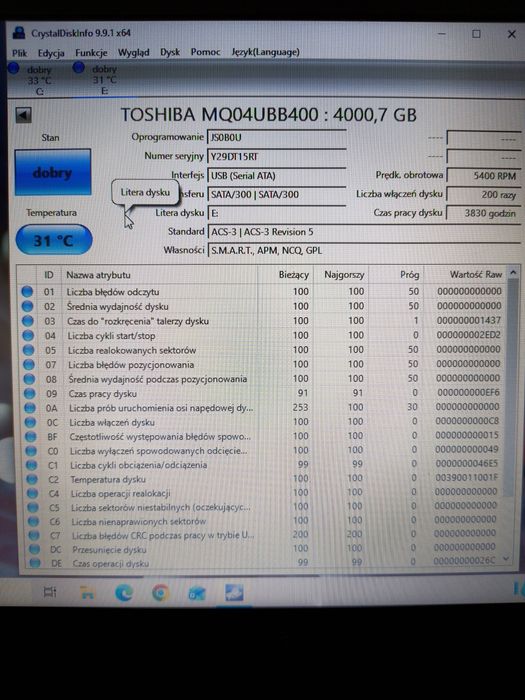Click the transfer mode field SATA/300 | SATA/300

click(x=277, y=194)
